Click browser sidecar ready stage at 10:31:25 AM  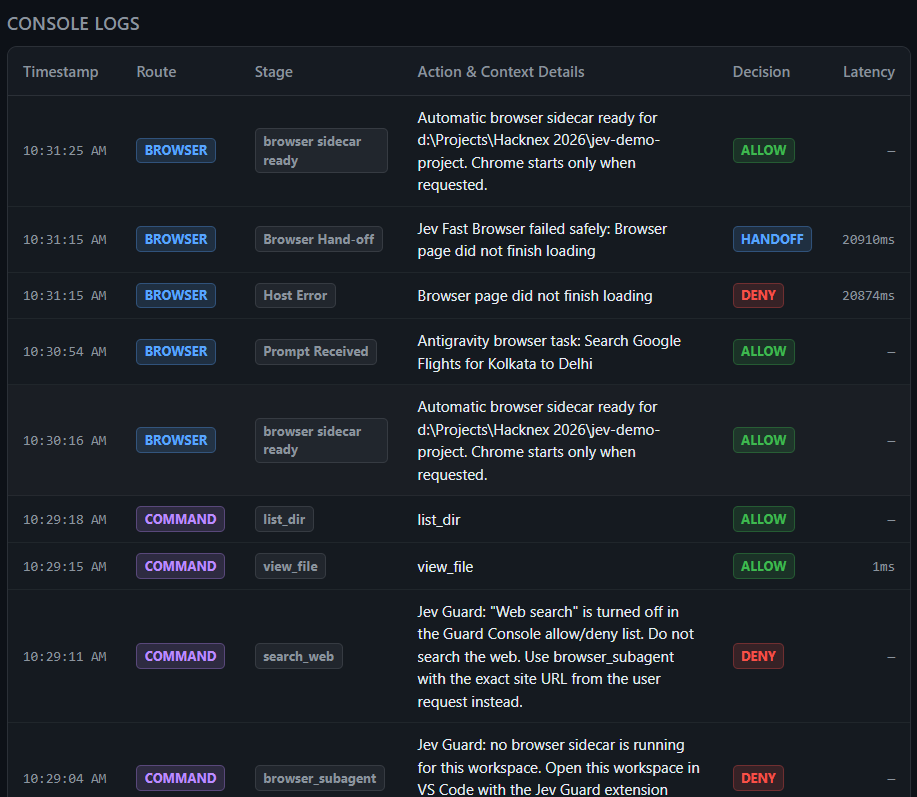(321, 150)
